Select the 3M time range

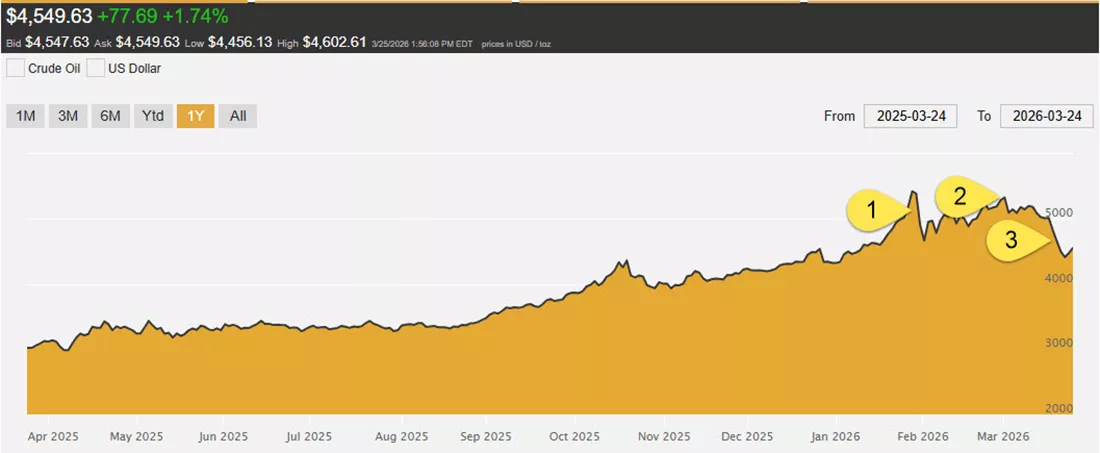[68, 116]
